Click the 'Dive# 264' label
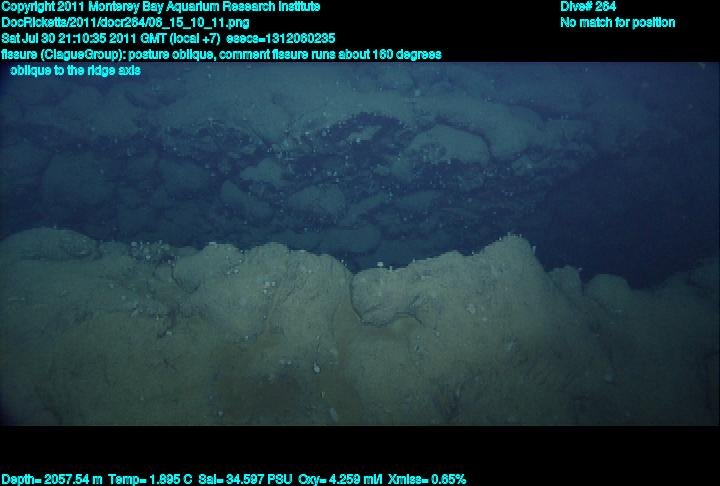Viewport: 720px width, 486px height. [x=588, y=6]
